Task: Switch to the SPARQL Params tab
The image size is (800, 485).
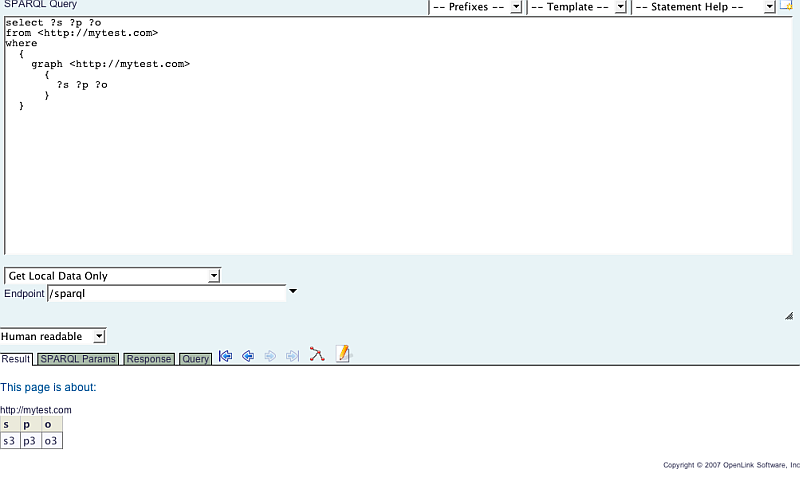Action: 78,359
